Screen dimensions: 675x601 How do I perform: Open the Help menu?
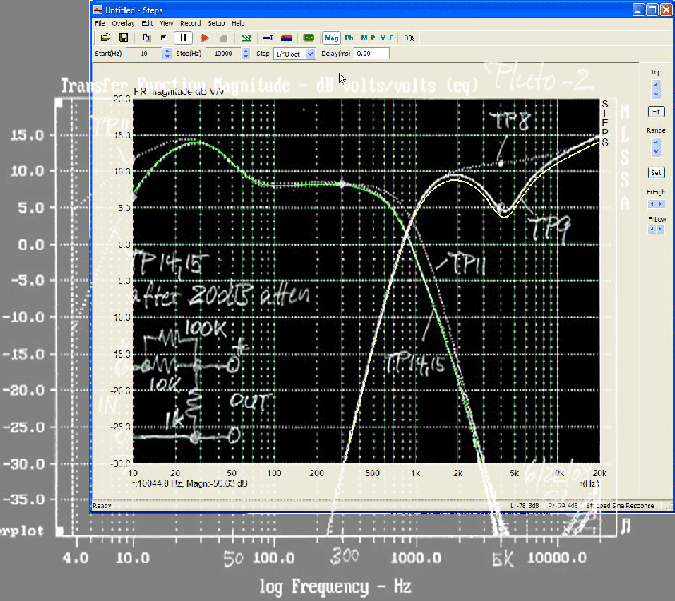[238, 23]
